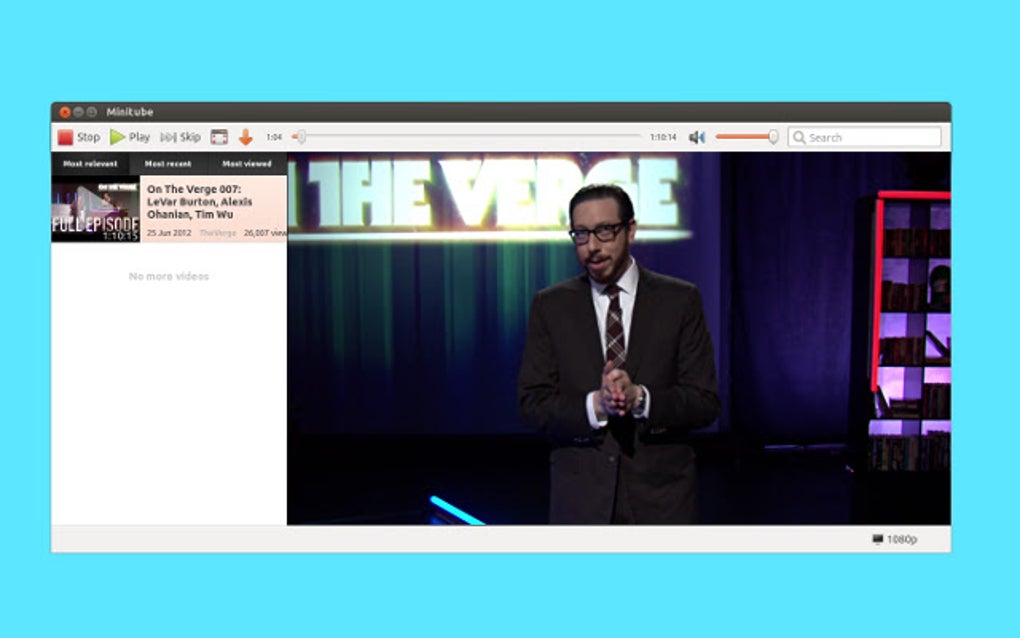Click inside the Search input field
1020x638 pixels.
[x=860, y=137]
